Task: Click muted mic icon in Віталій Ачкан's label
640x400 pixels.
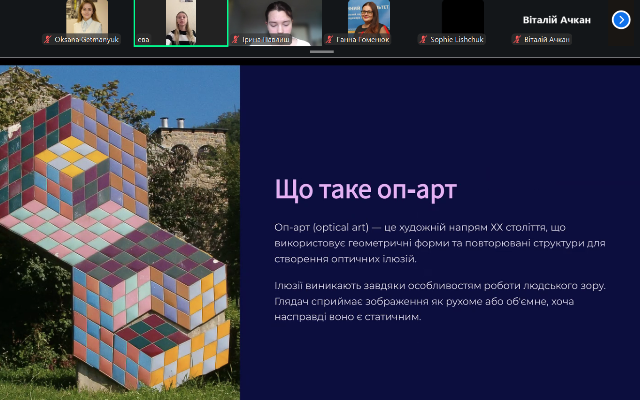Action: point(516,39)
